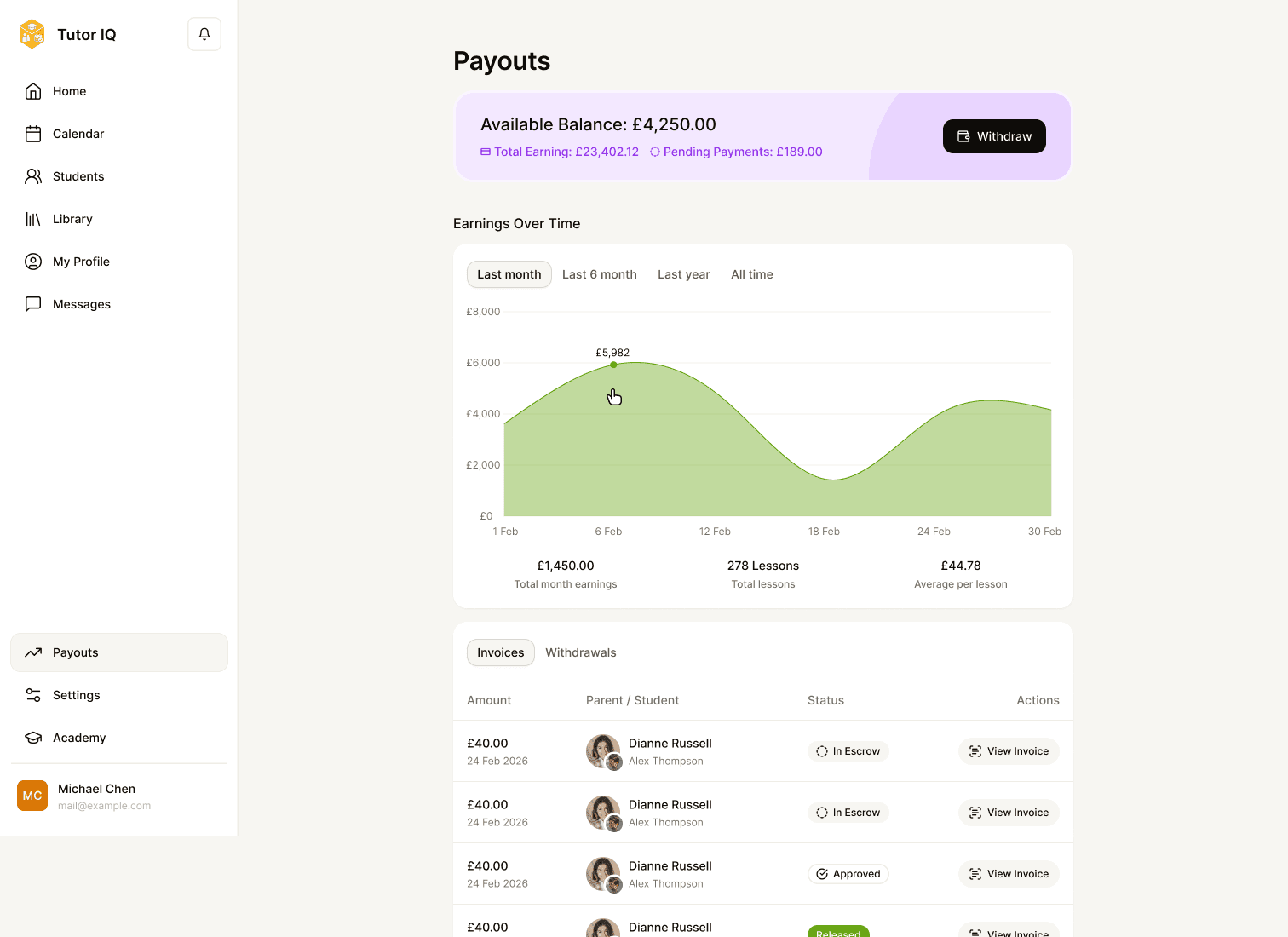Open notifications bell icon
1288x937 pixels.
point(204,34)
